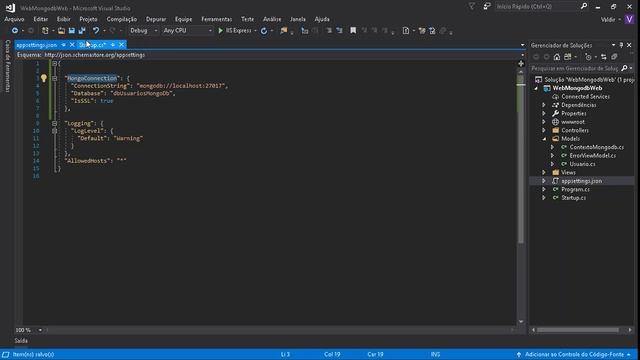Collapse the LogLevel JSON block
Image resolution: width=640 pixels, height=360 pixels.
[54, 131]
